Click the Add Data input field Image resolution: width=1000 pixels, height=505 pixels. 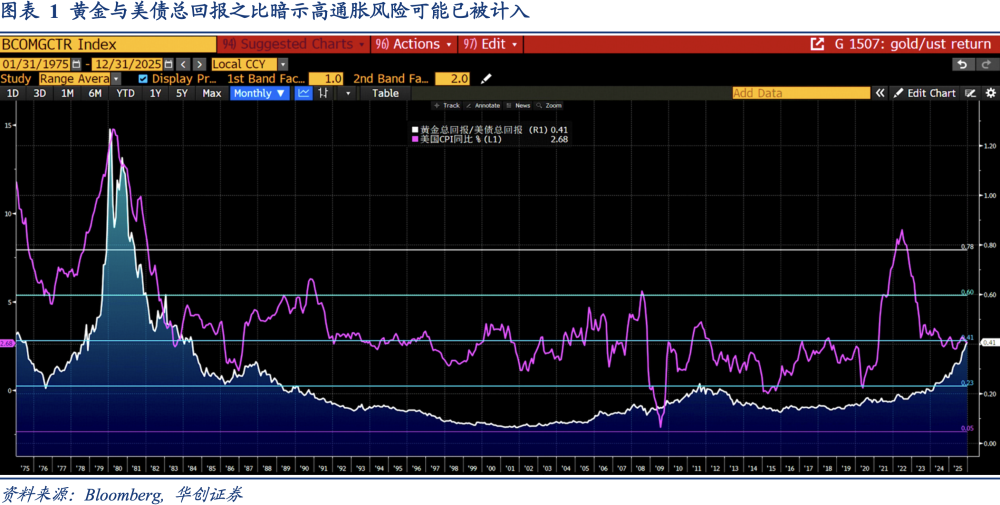801,93
